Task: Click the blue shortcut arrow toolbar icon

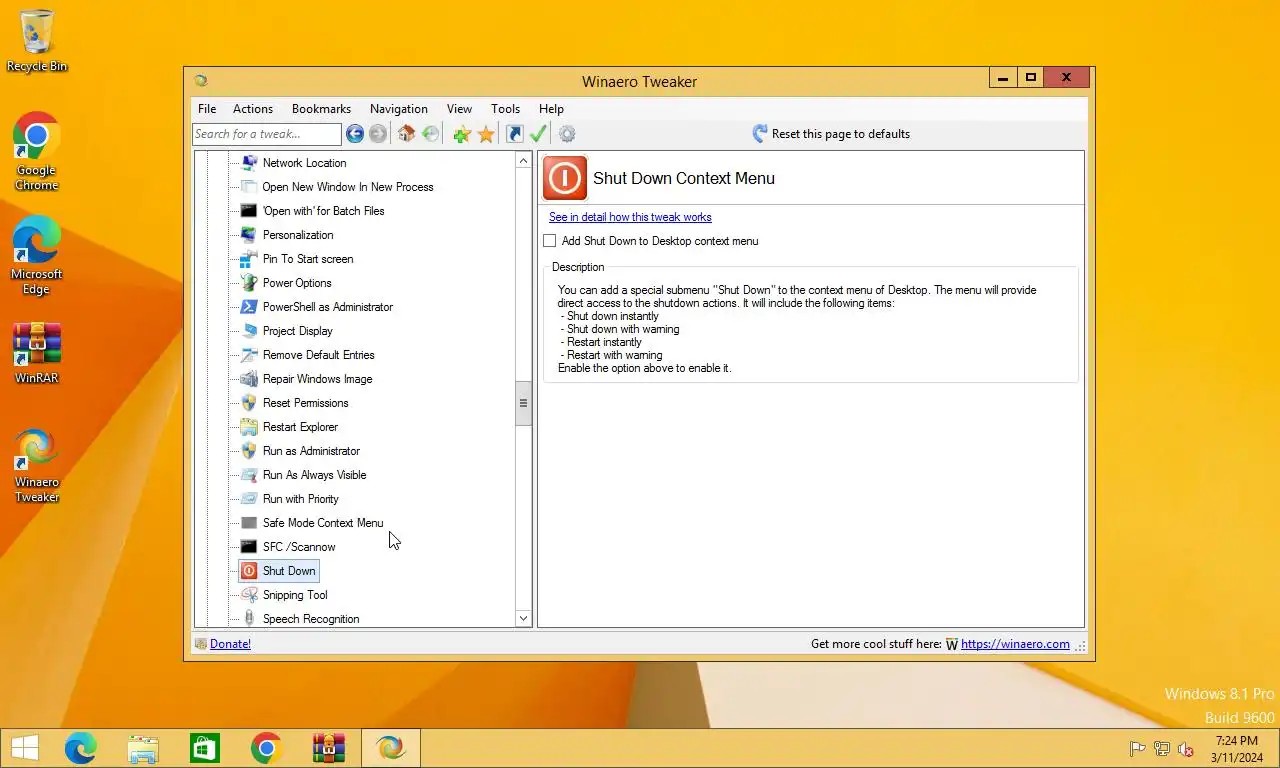Action: click(x=514, y=134)
